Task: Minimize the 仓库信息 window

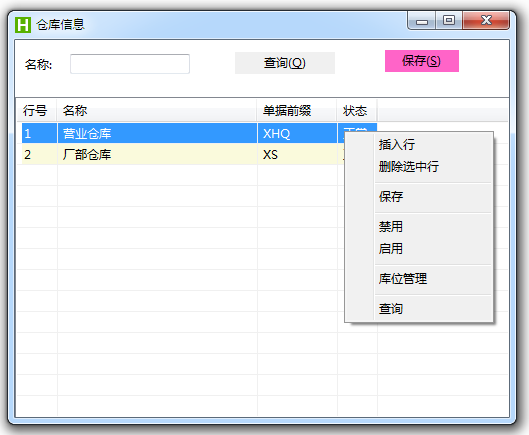Action: coord(421,21)
